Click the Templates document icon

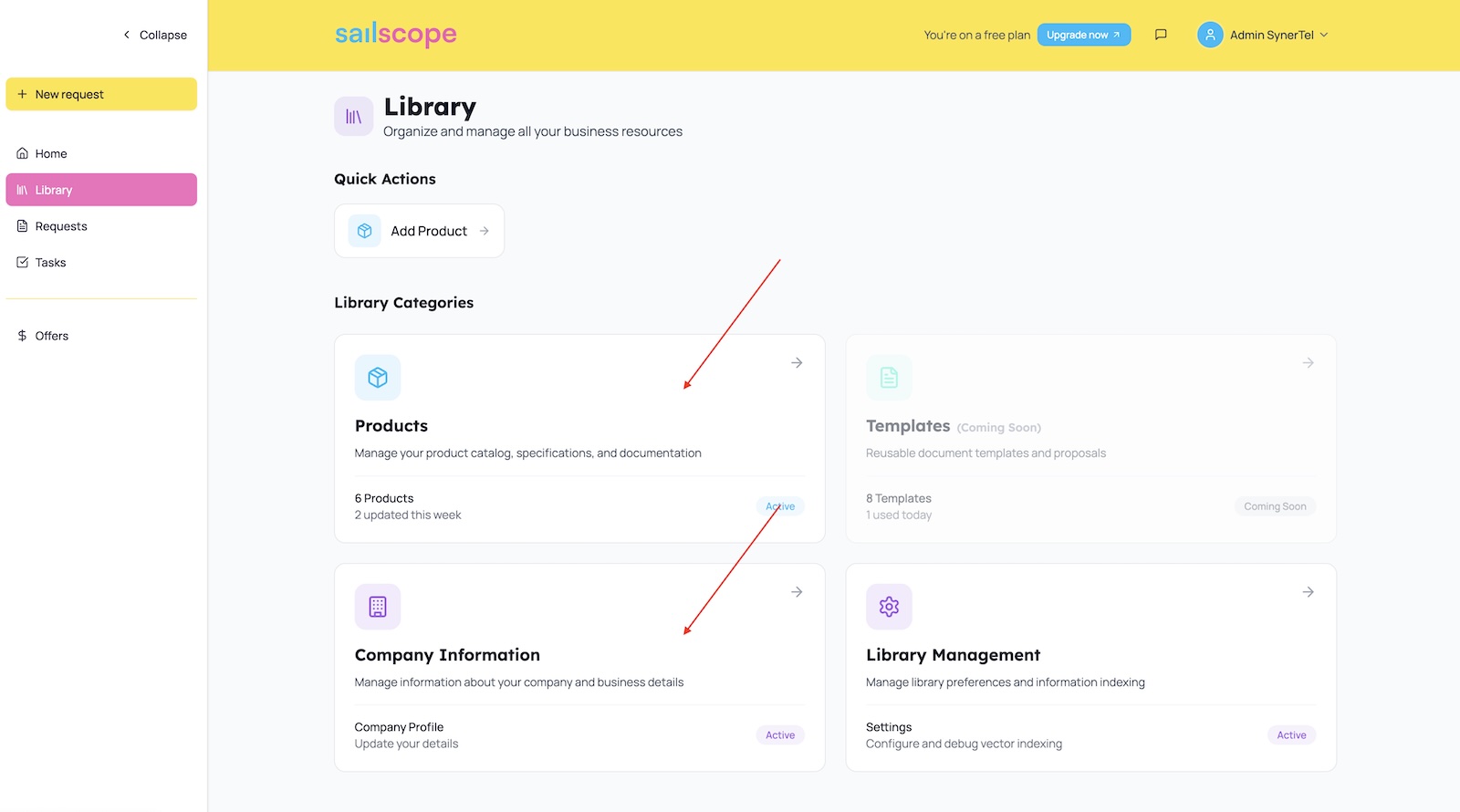coord(889,378)
